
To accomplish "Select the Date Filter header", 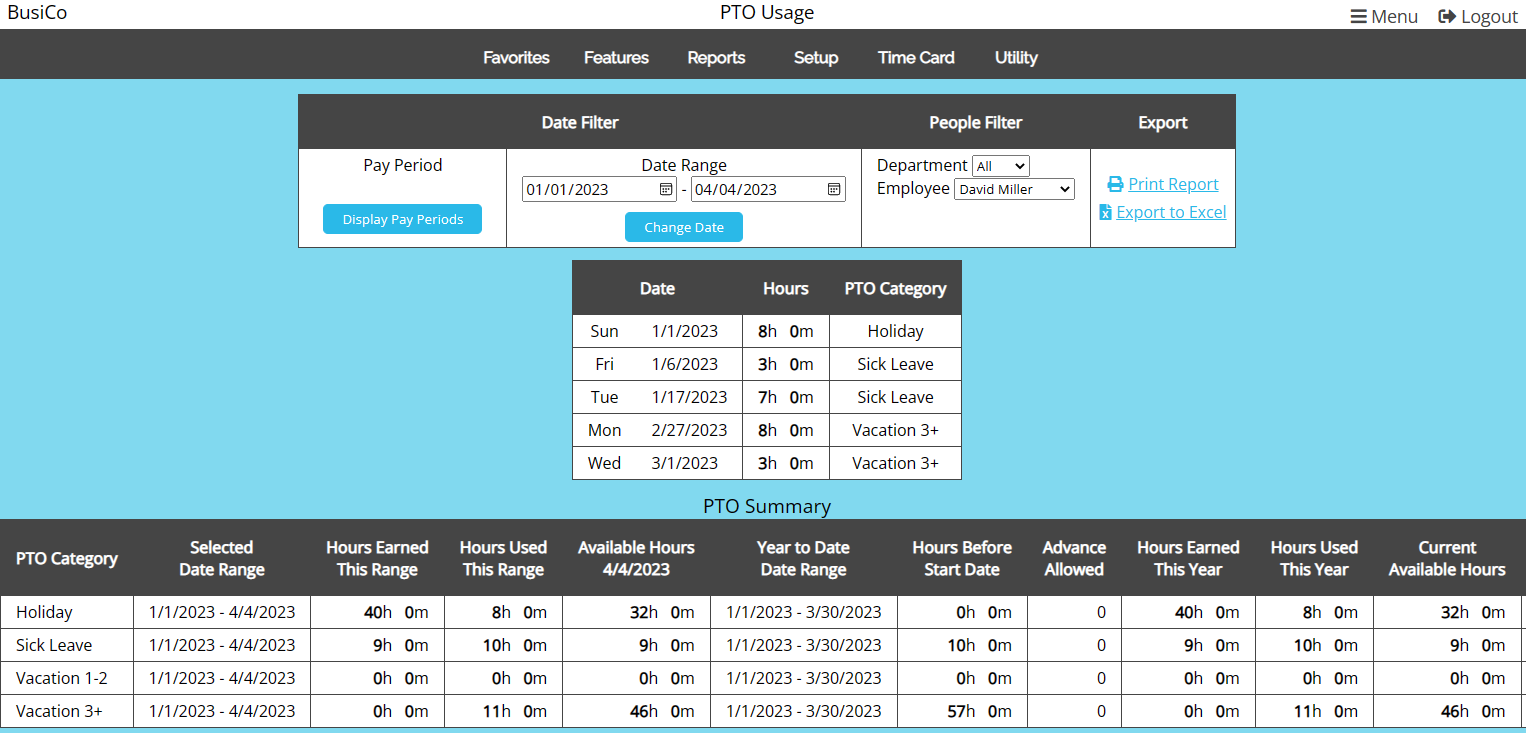I will click(x=580, y=123).
